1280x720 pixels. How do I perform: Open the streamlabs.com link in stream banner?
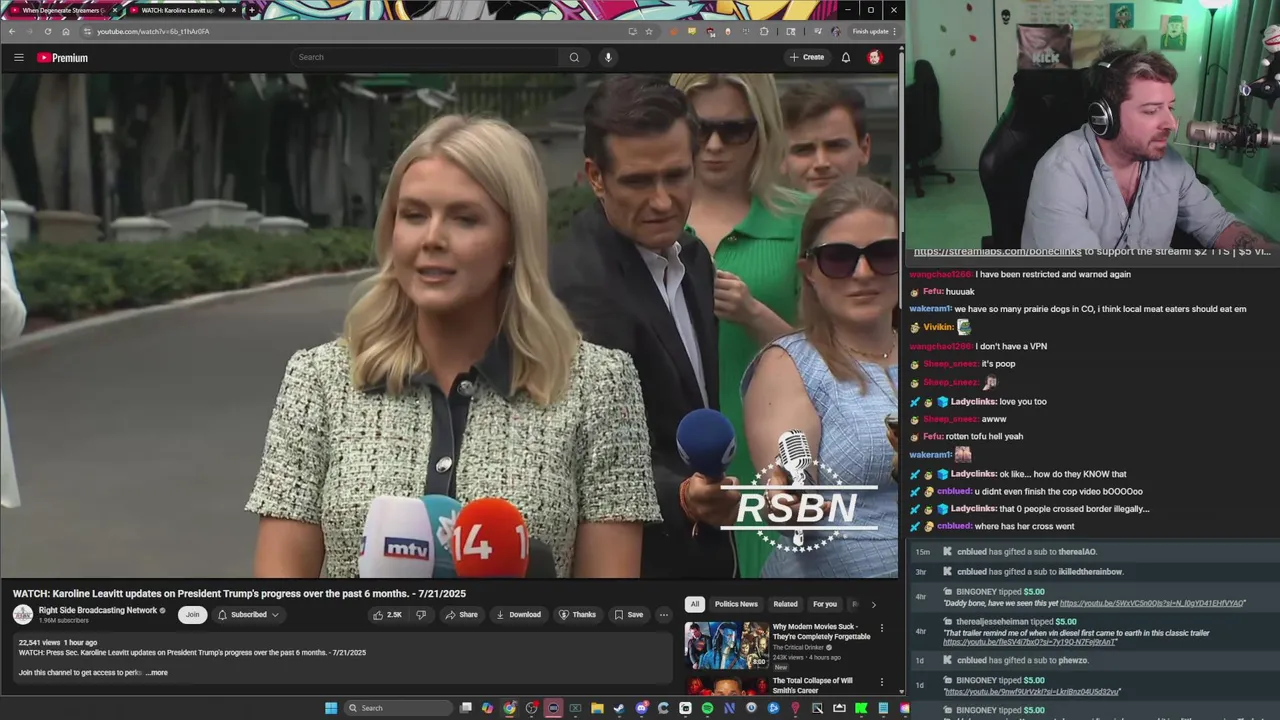click(x=998, y=251)
